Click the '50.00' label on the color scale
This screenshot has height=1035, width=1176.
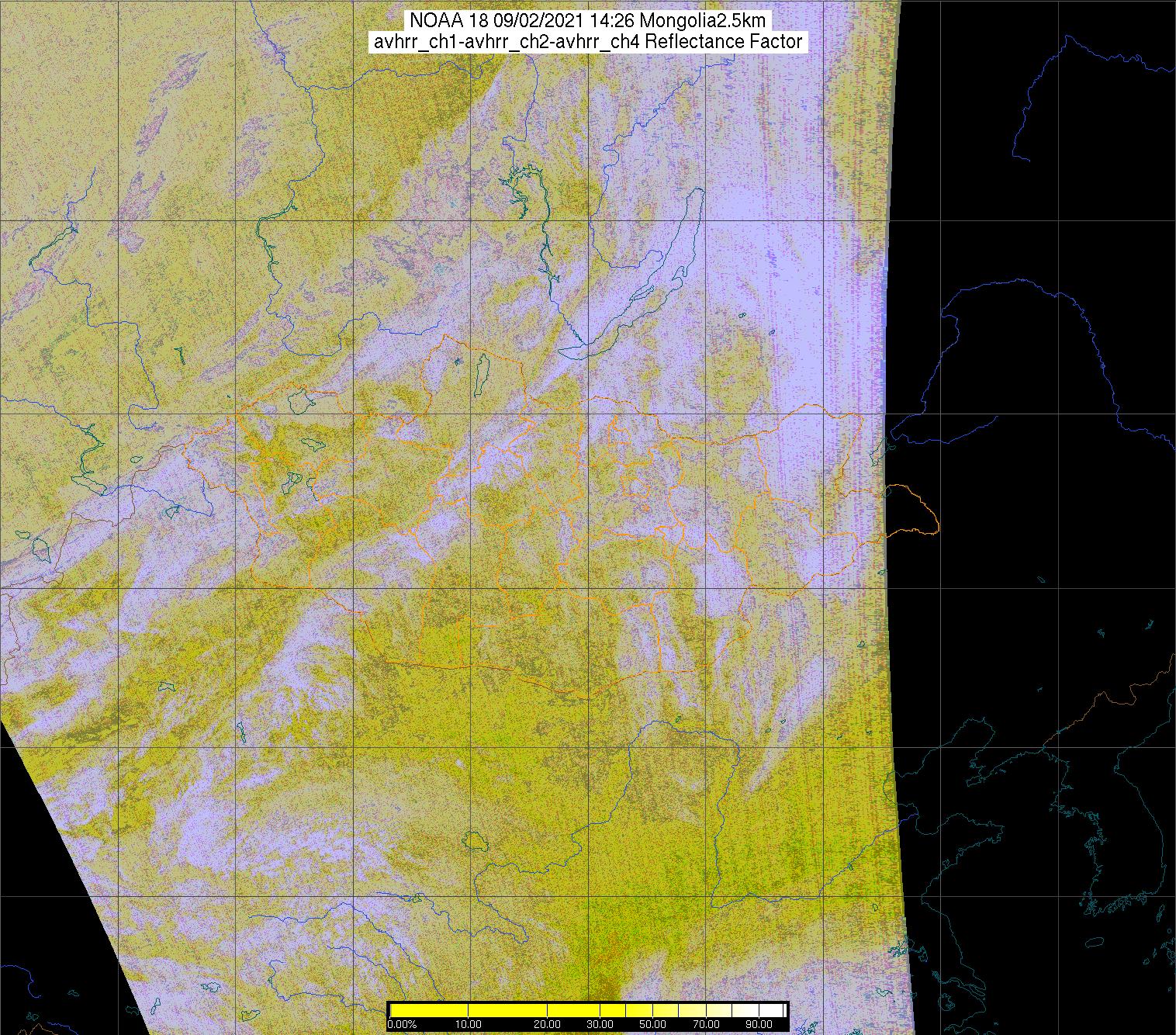click(652, 1024)
